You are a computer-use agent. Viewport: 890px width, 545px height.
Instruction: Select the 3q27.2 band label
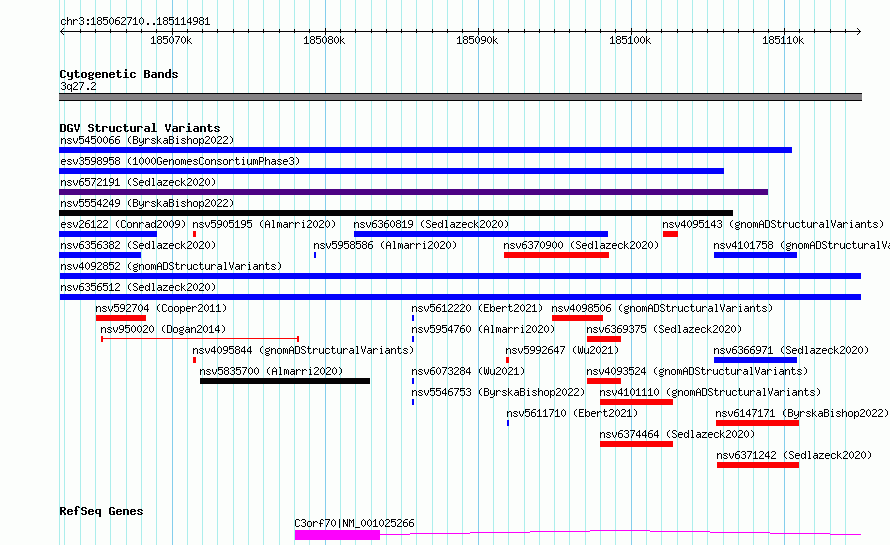pyautogui.click(x=78, y=86)
